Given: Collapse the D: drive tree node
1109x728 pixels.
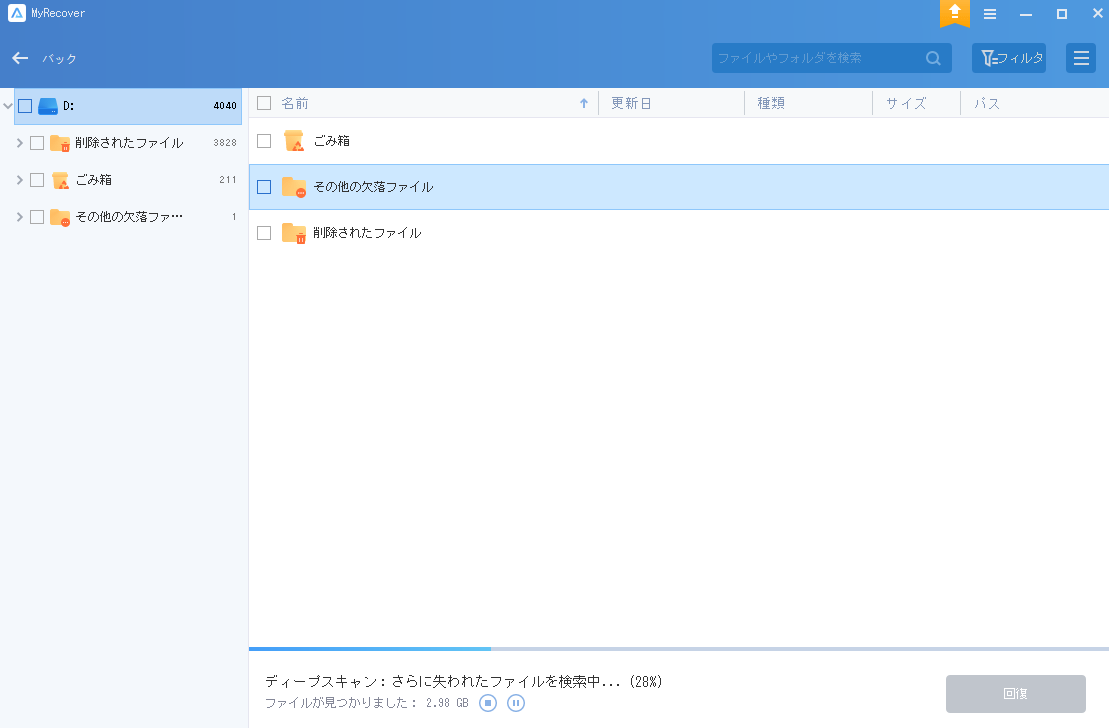Looking at the screenshot, I should [8, 106].
